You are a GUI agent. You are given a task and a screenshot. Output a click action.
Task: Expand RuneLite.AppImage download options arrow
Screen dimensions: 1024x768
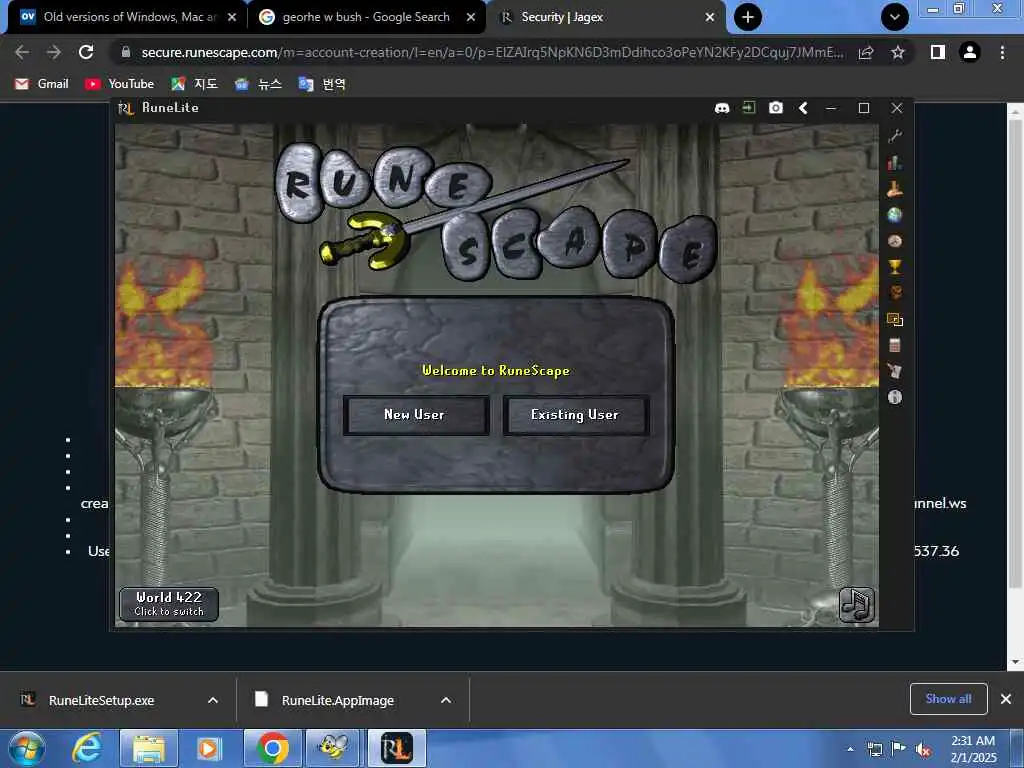(x=446, y=700)
